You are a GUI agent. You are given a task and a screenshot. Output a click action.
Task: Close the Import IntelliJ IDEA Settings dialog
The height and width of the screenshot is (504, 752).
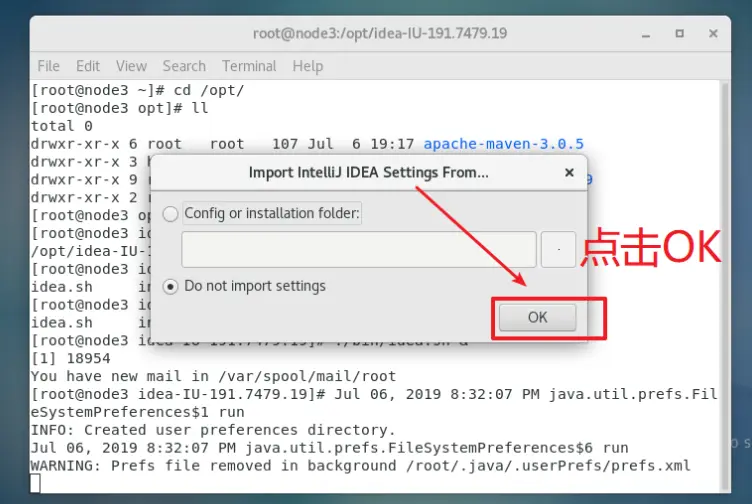pyautogui.click(x=569, y=172)
